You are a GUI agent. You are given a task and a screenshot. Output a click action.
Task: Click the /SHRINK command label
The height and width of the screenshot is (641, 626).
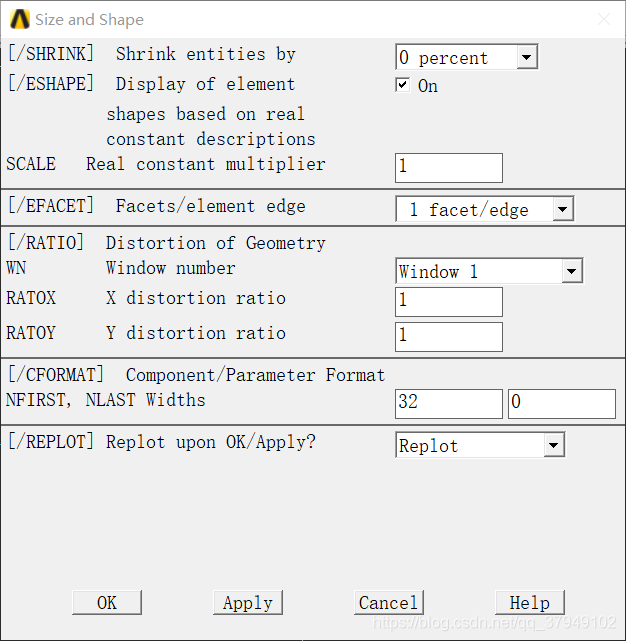50,54
